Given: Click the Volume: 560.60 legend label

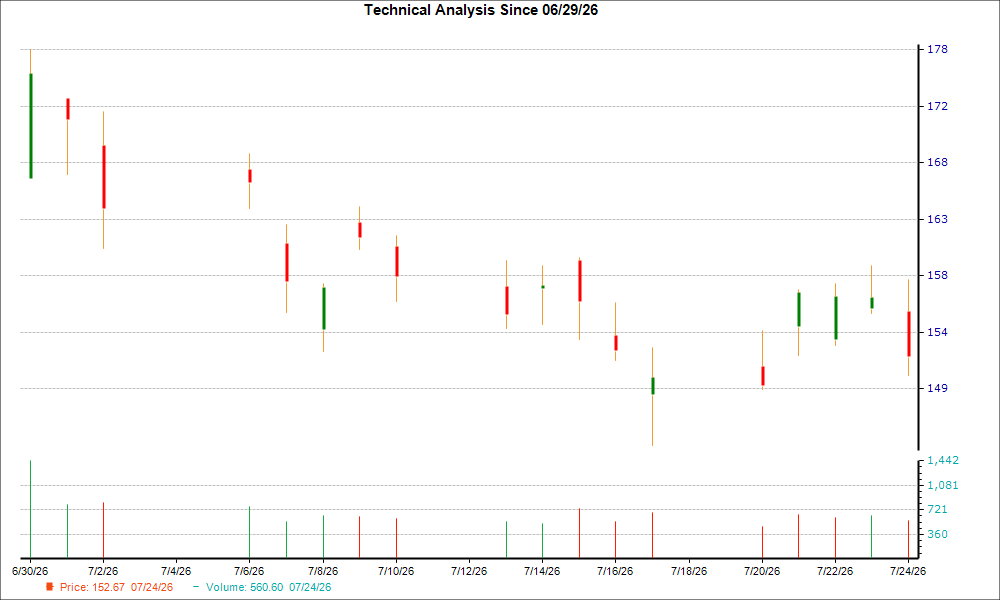Looking at the screenshot, I should 268,587.
